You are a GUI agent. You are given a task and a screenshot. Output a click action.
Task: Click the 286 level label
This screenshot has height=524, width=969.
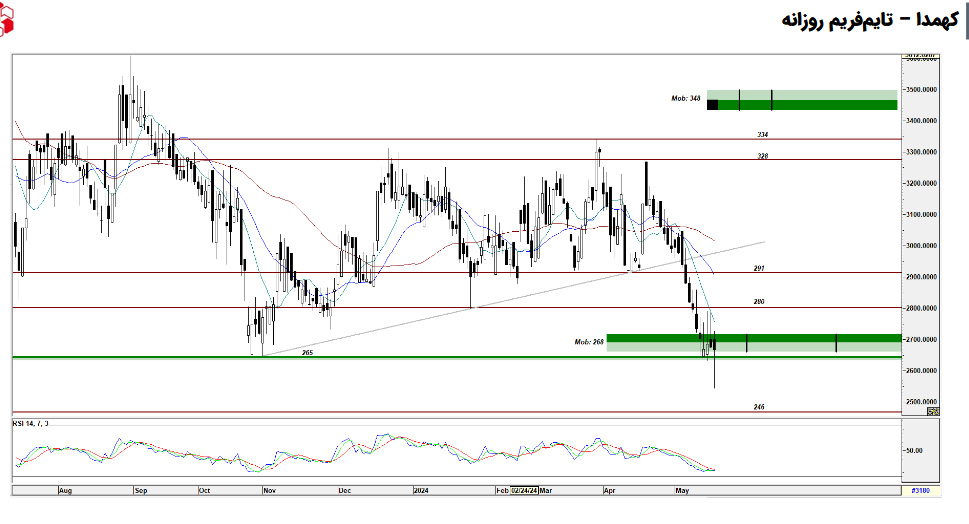point(759,301)
